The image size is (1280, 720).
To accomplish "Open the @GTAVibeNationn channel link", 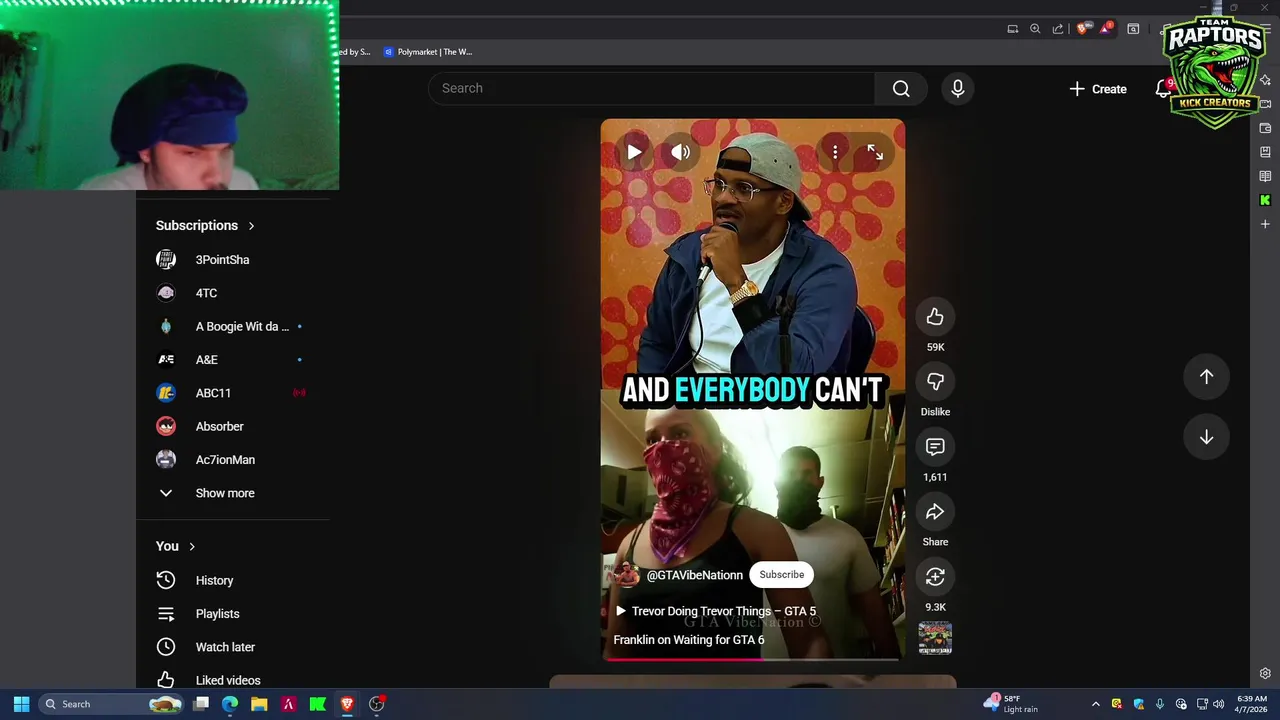I will pyautogui.click(x=694, y=575).
